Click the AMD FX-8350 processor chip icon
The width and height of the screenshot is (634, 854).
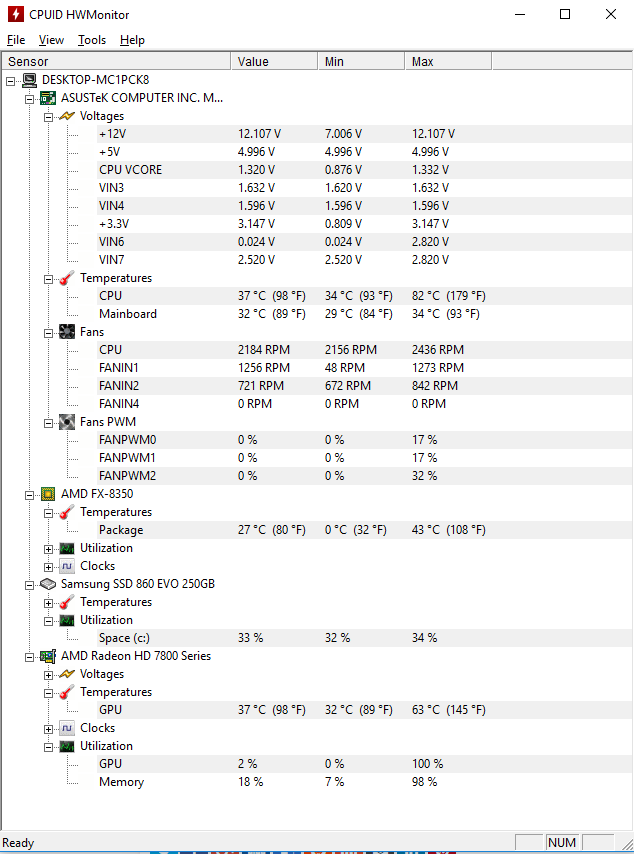(x=48, y=494)
